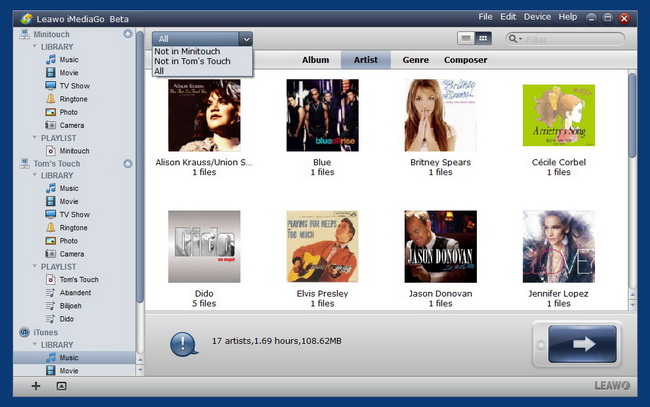Switch to list view
Image resolution: width=650 pixels, height=407 pixels.
[466, 39]
